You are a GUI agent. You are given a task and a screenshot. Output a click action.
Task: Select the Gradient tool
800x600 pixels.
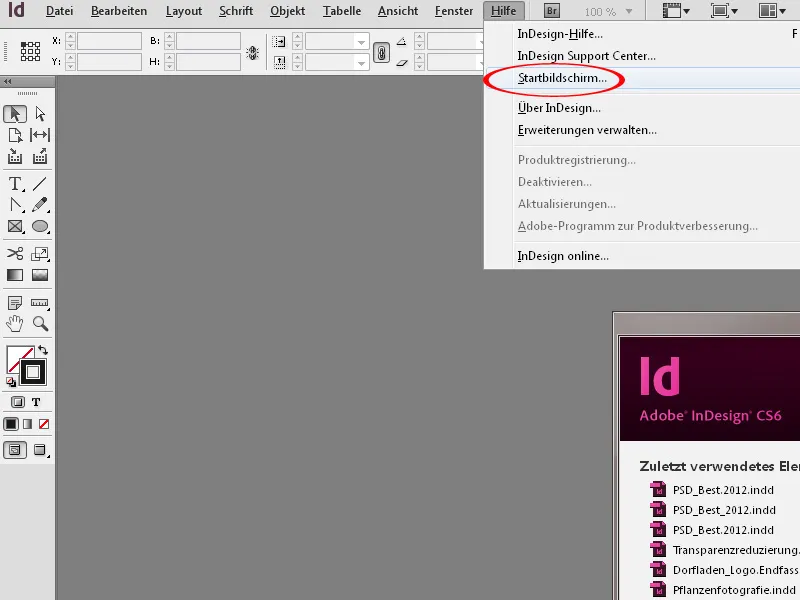(x=15, y=276)
